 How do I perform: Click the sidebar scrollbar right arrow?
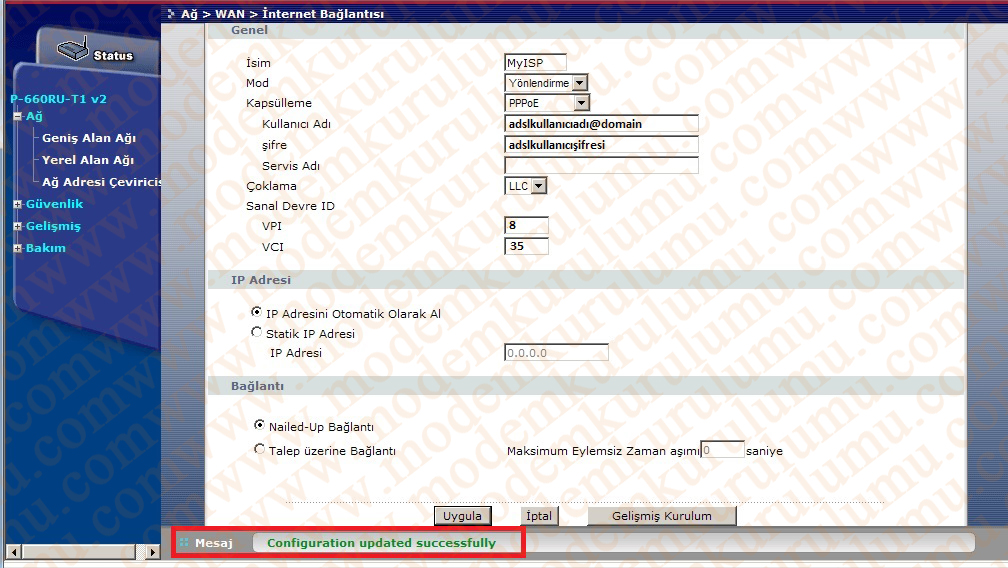(152, 551)
